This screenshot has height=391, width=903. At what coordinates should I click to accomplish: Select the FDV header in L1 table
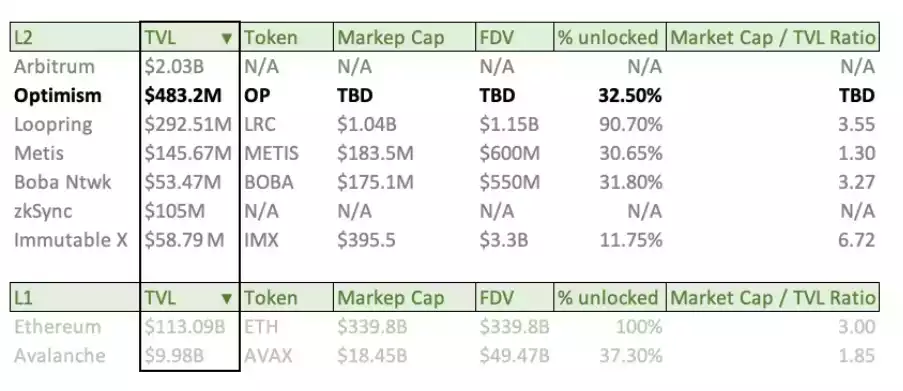[x=515, y=298]
